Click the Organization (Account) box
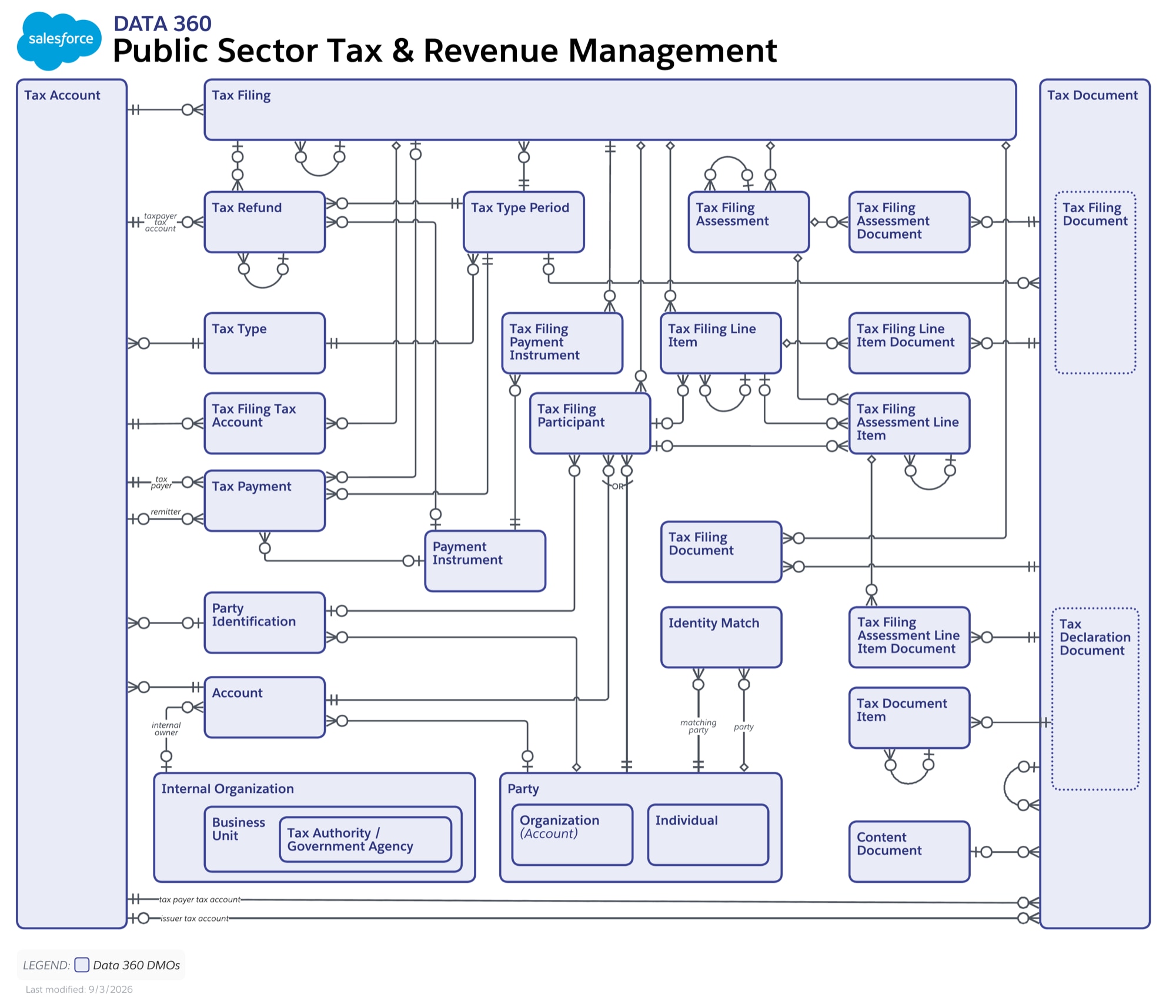Screen dimensions: 1176x1008 [x=572, y=835]
